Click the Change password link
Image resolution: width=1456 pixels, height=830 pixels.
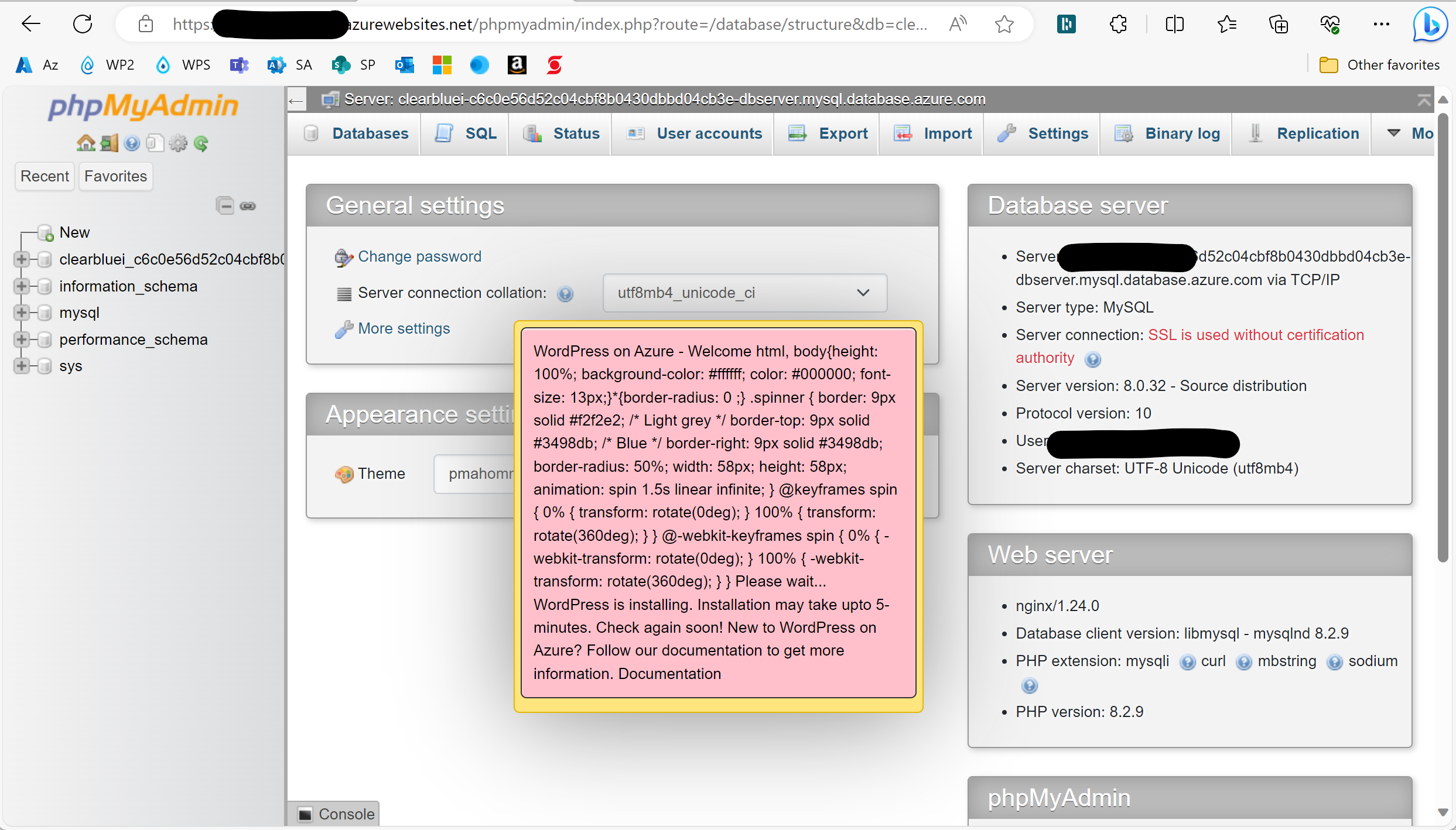(x=419, y=256)
